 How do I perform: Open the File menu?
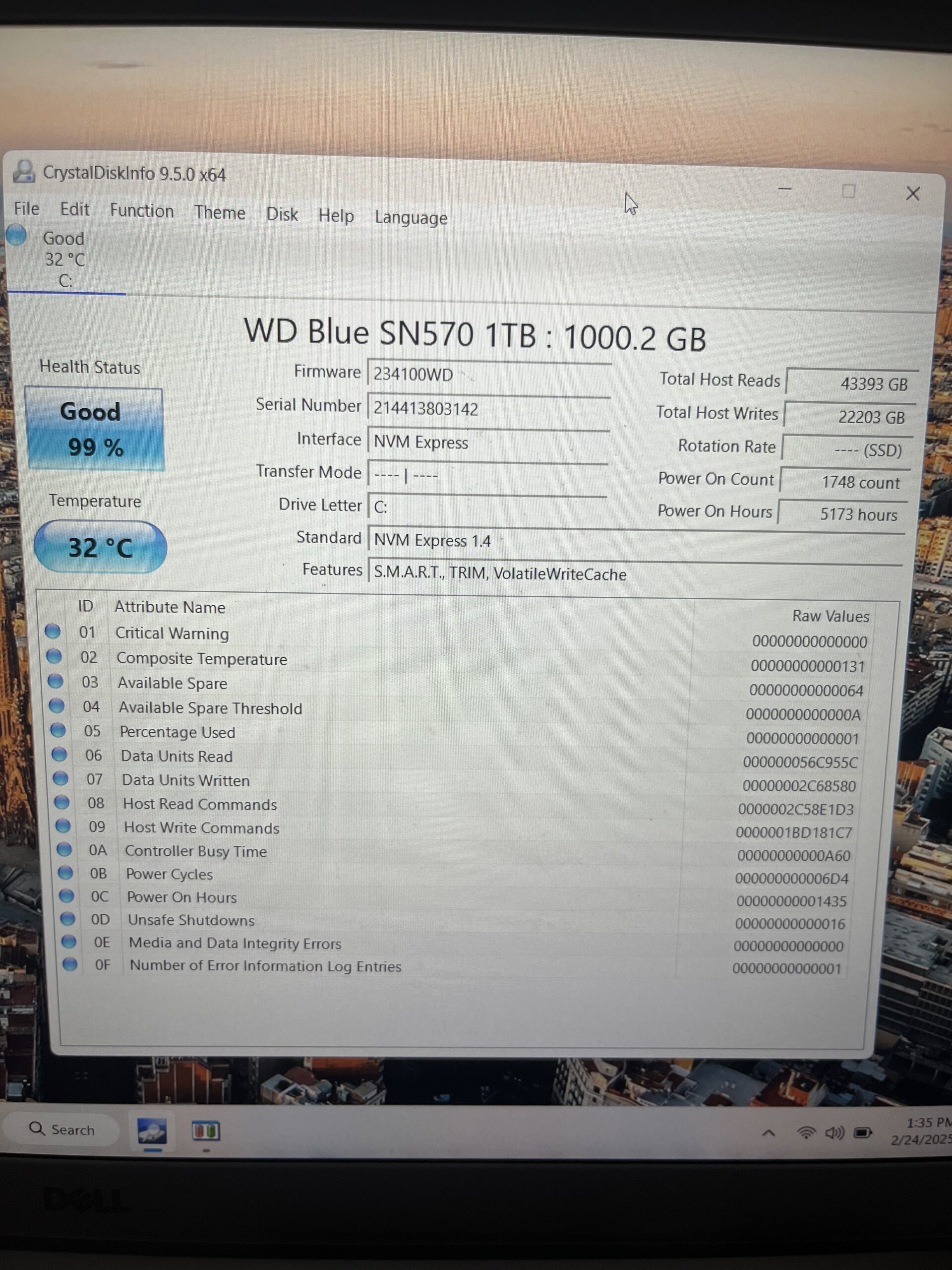click(x=26, y=209)
